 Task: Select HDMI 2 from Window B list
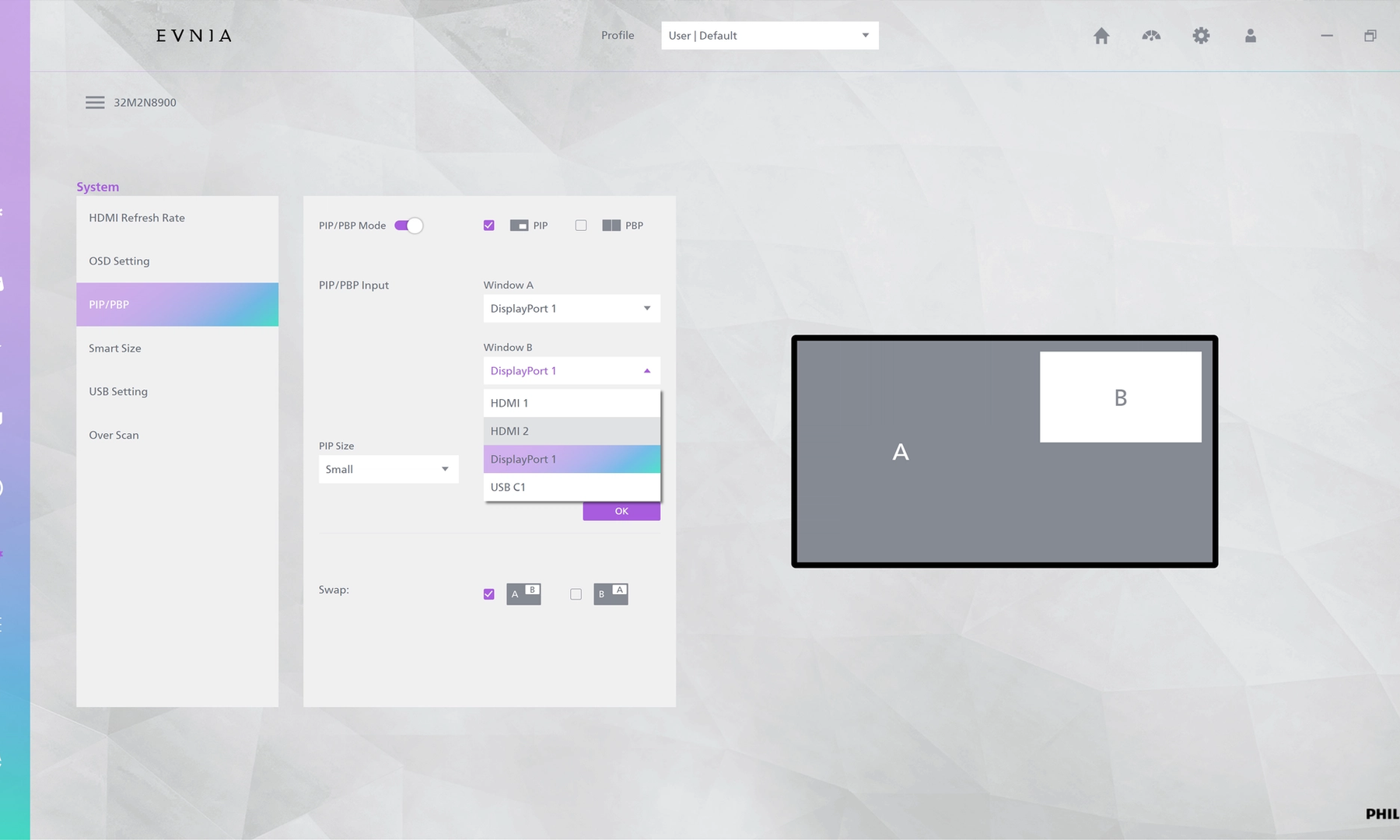point(572,431)
